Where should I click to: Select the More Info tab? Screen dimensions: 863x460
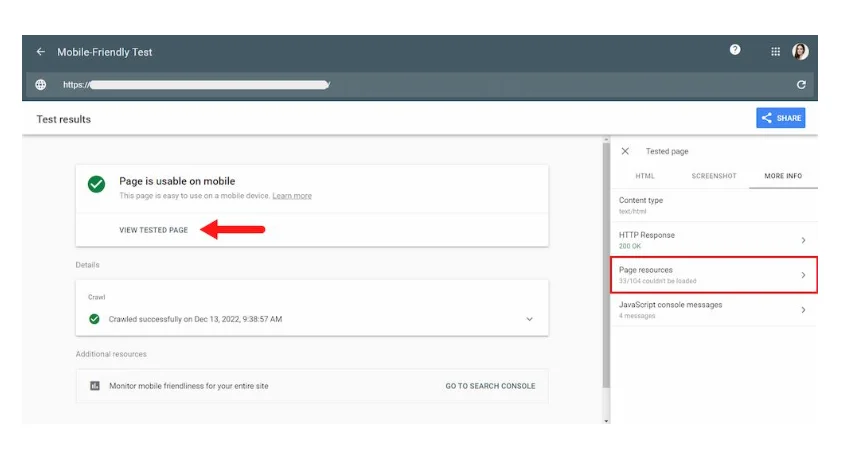coord(783,176)
